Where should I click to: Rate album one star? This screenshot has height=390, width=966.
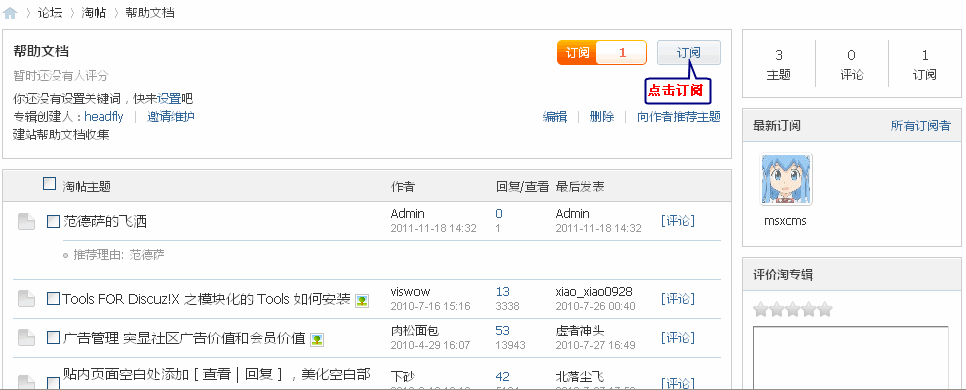761,309
